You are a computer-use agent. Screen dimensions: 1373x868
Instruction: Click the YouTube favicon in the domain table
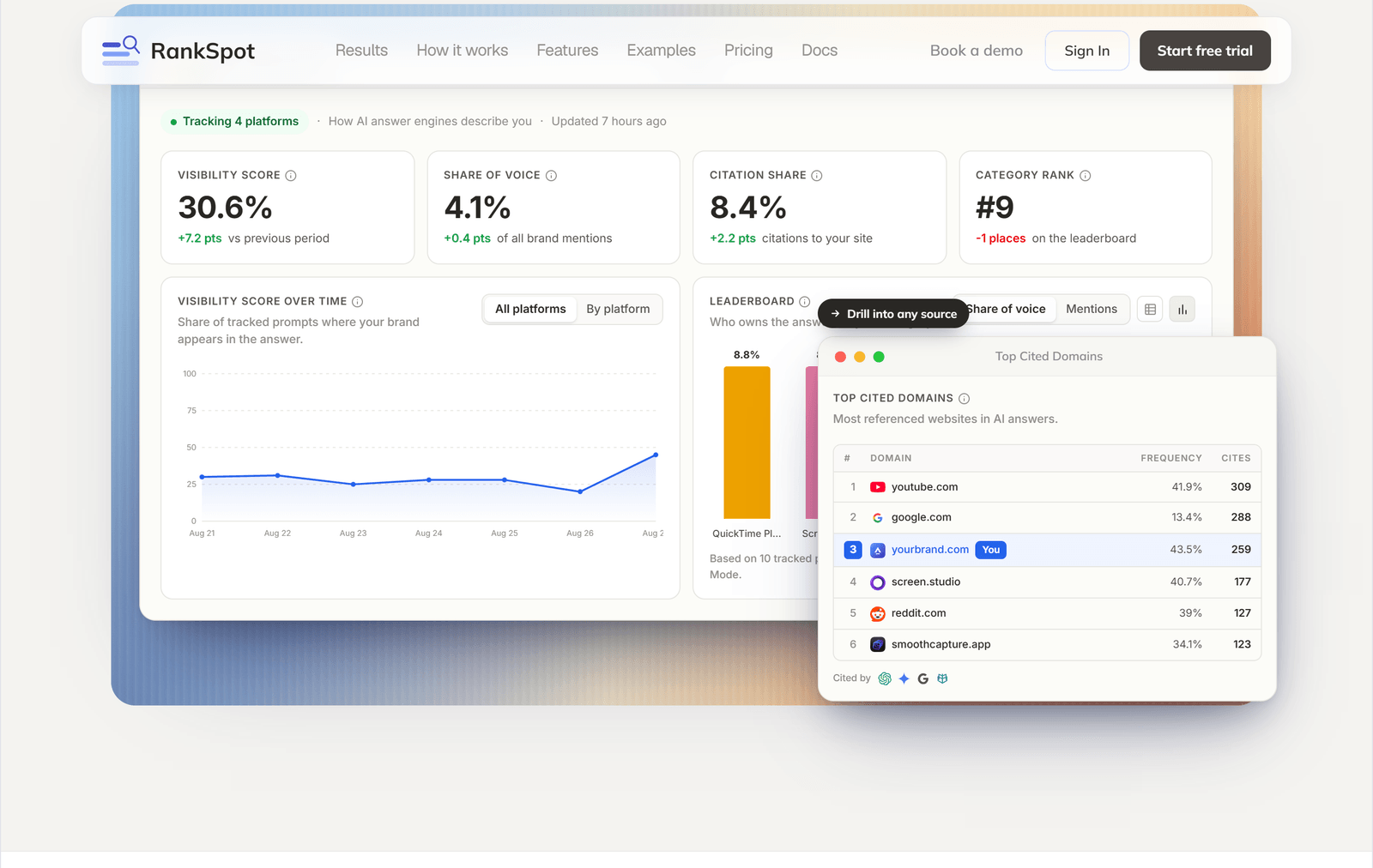(x=878, y=487)
